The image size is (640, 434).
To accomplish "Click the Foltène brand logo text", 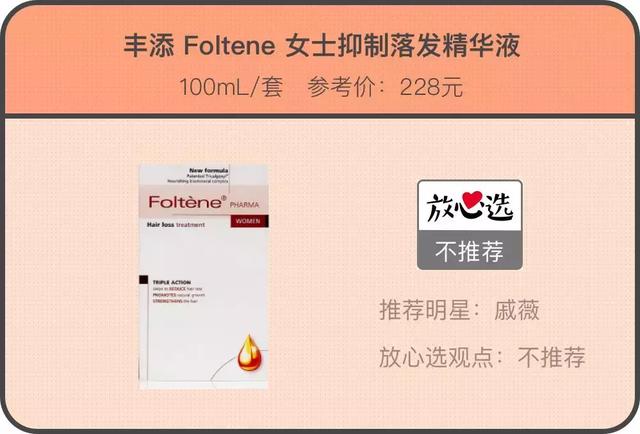I will click(x=187, y=202).
